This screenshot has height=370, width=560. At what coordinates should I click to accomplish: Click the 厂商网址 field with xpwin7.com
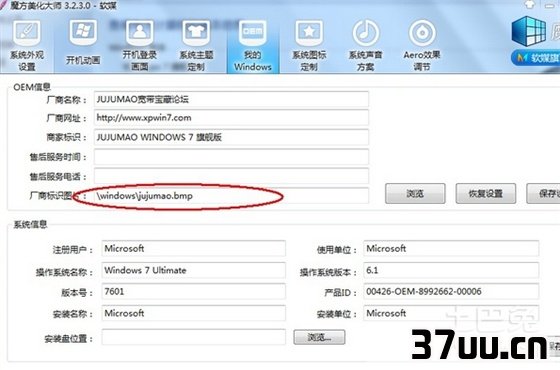pyautogui.click(x=231, y=118)
